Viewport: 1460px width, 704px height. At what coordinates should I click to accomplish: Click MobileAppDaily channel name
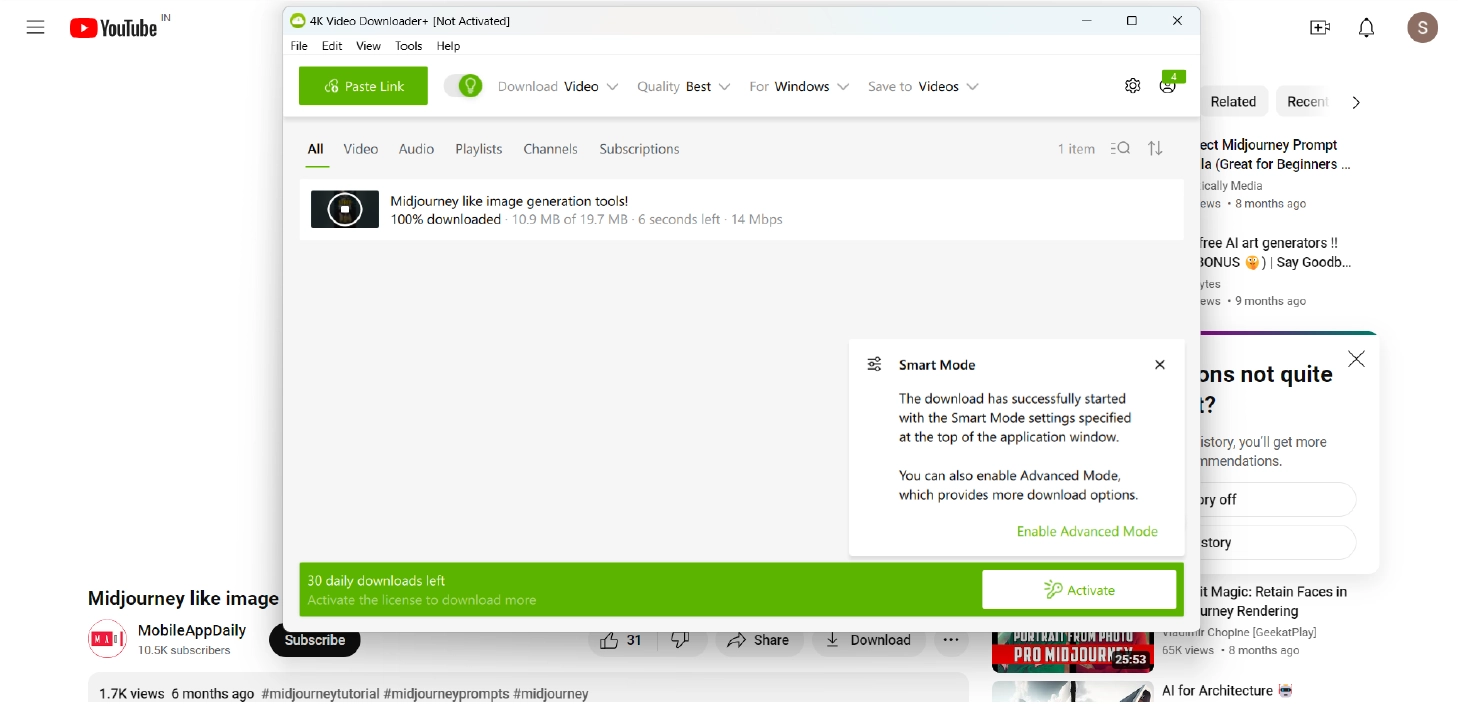click(x=192, y=631)
